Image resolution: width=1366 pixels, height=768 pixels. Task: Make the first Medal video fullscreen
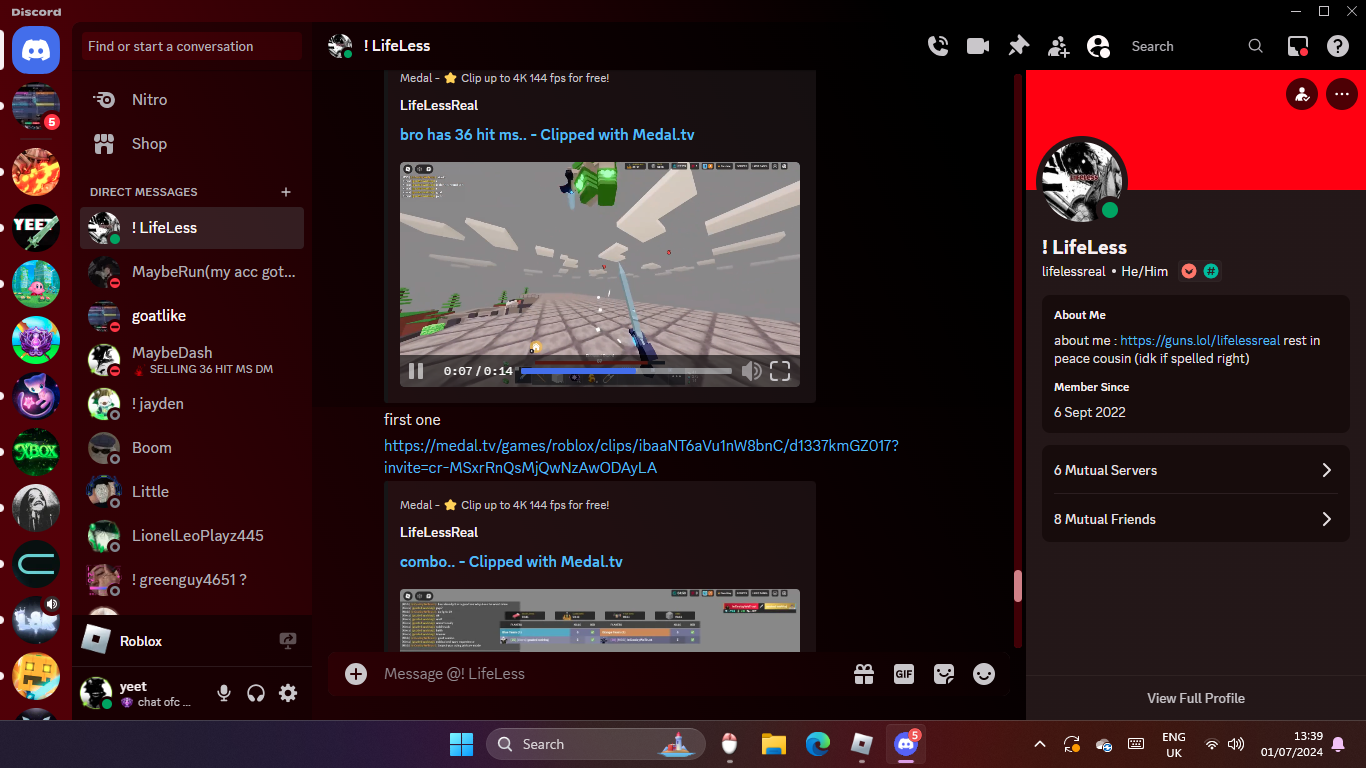coord(780,371)
